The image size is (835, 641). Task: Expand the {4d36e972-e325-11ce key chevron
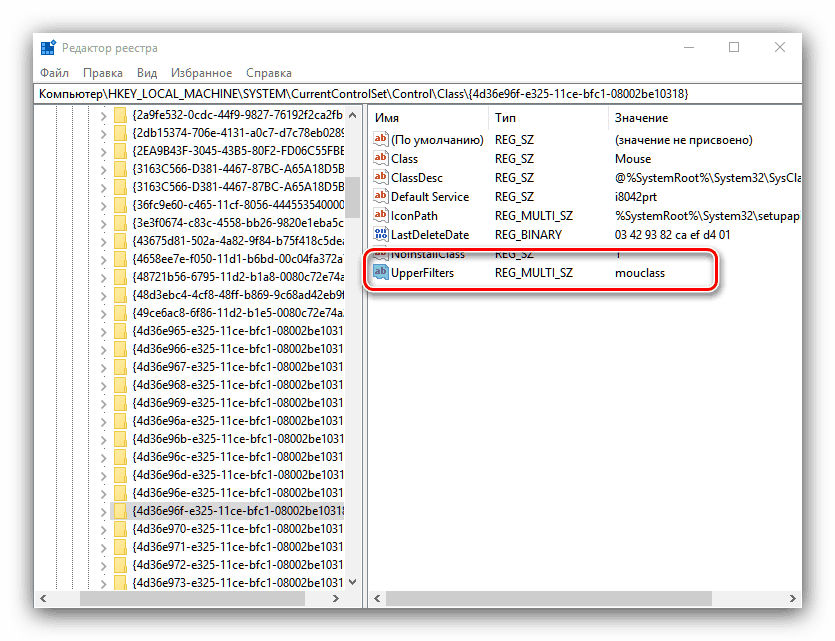pos(103,566)
